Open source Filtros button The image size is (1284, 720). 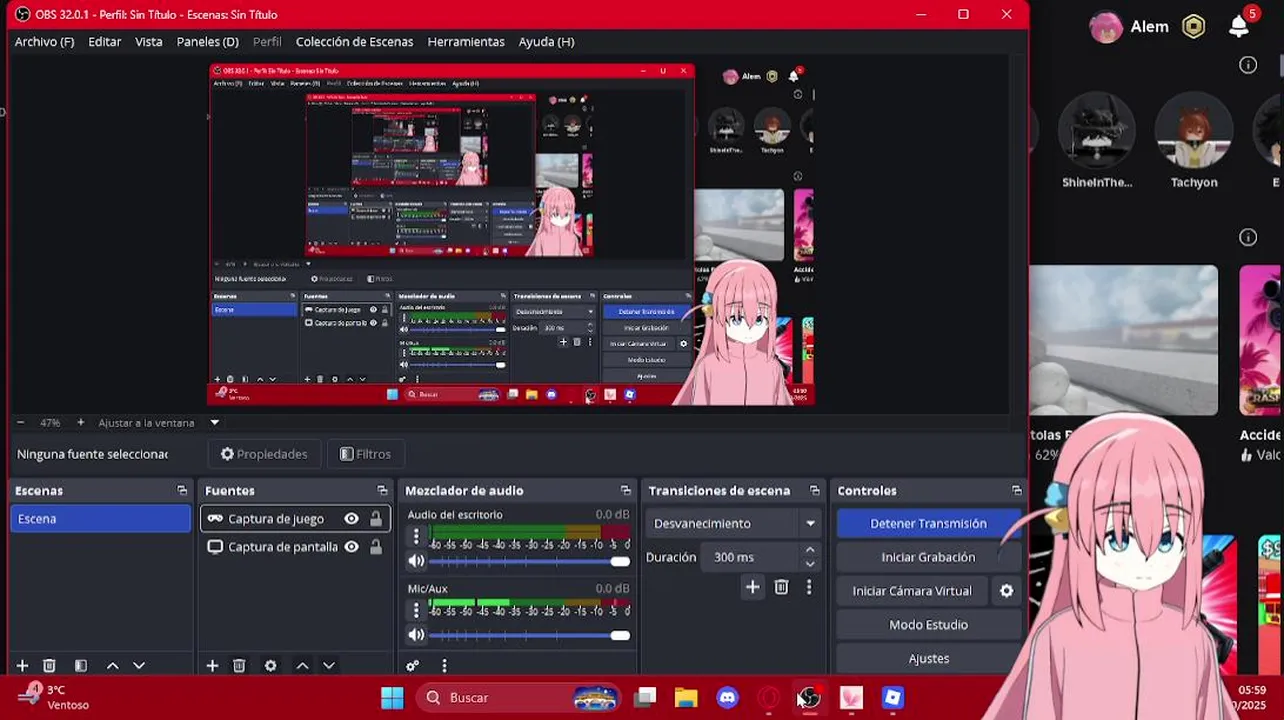365,454
